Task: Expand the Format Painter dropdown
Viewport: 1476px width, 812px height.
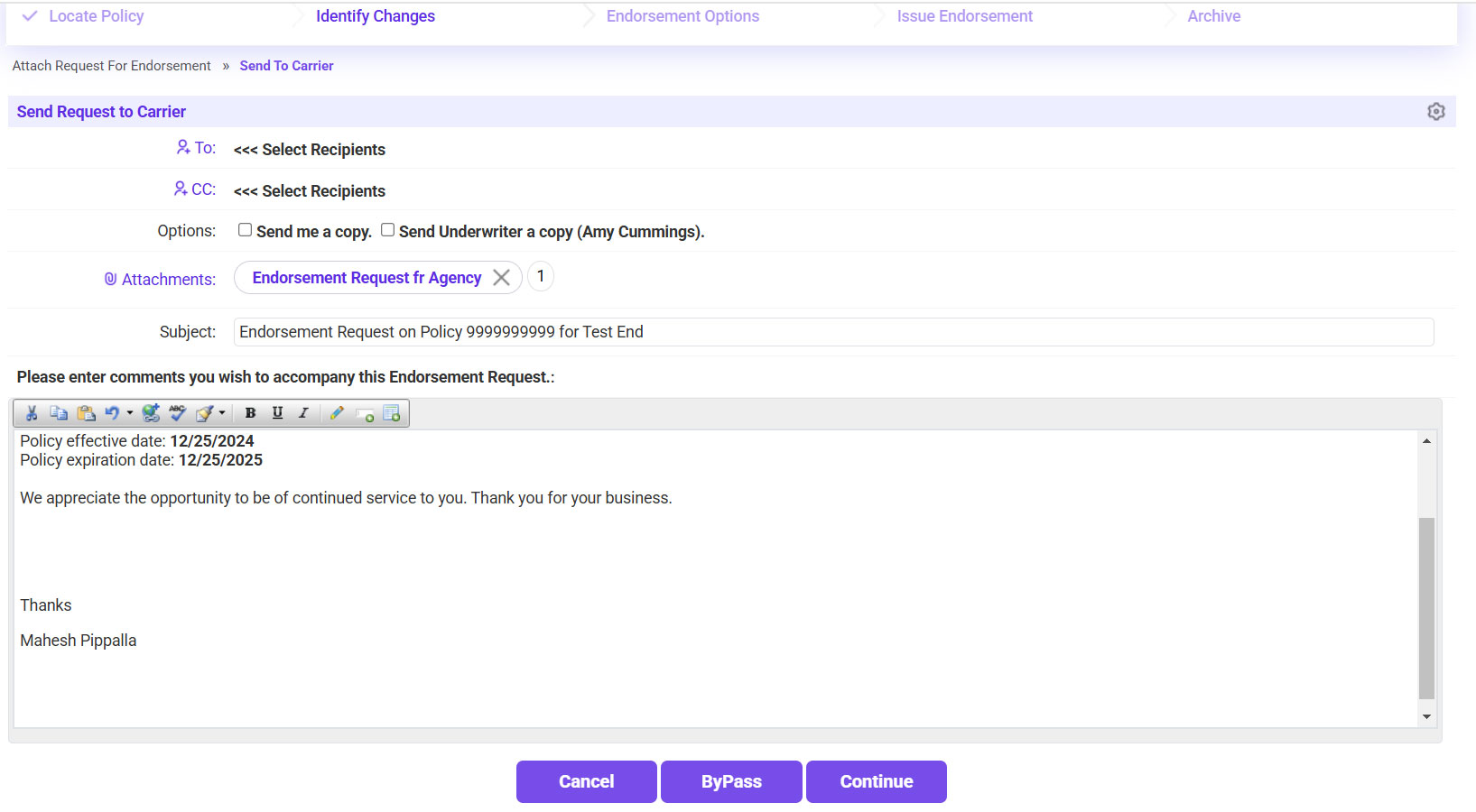Action: (221, 412)
